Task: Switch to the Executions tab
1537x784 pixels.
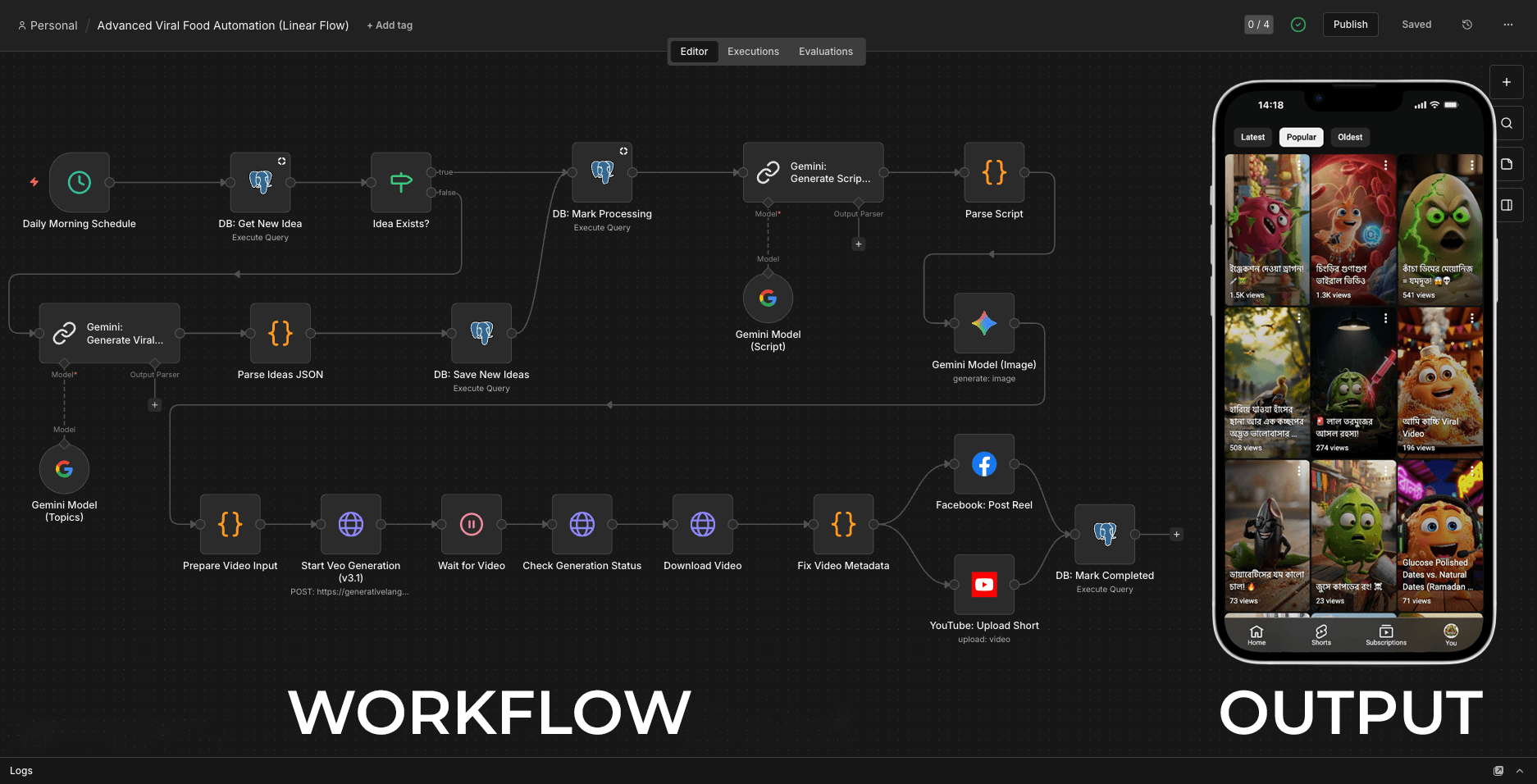Action: [x=753, y=52]
